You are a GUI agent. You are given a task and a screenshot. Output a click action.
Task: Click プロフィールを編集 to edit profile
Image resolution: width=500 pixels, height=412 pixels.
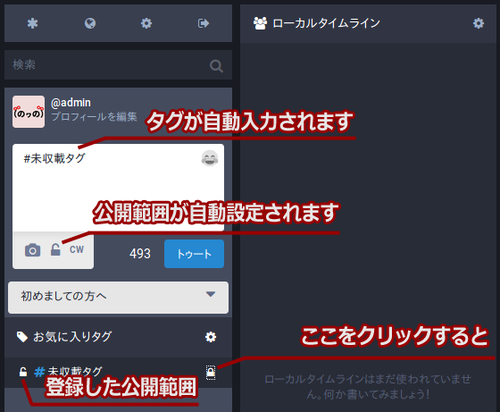point(94,117)
